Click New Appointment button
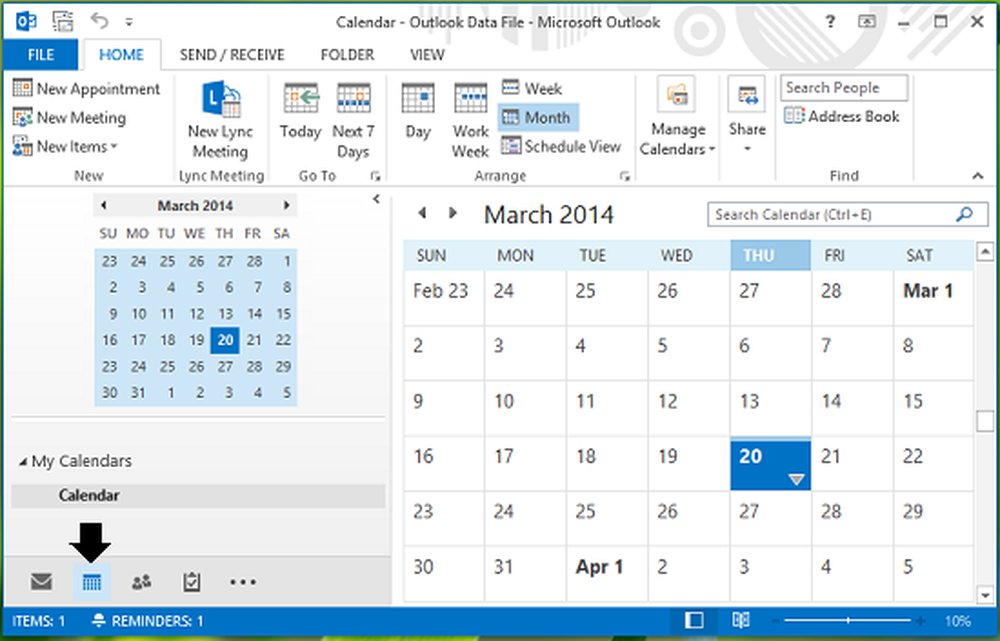 point(86,89)
